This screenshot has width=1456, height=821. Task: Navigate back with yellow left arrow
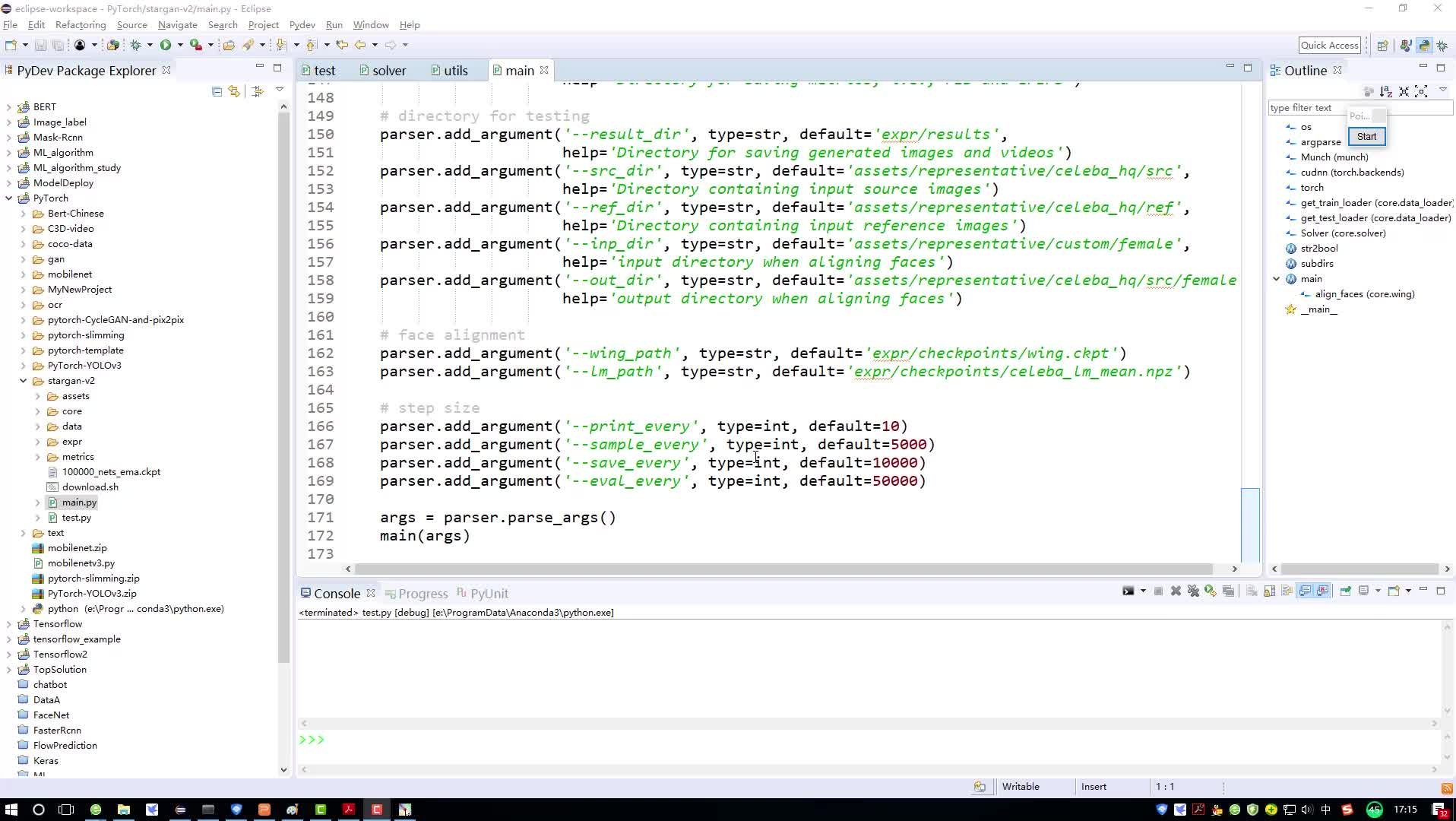360,45
